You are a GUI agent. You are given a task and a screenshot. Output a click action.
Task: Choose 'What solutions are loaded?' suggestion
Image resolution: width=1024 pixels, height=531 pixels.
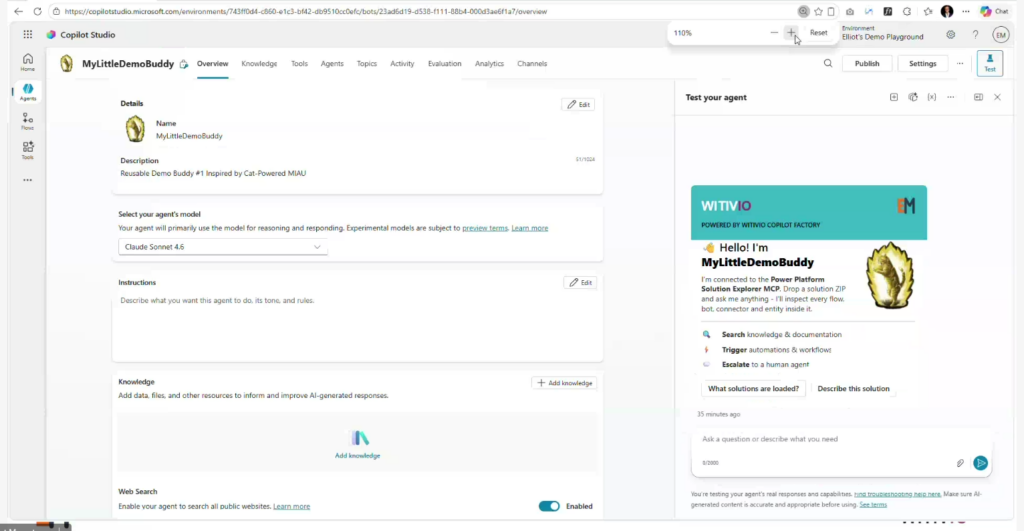[x=753, y=389]
